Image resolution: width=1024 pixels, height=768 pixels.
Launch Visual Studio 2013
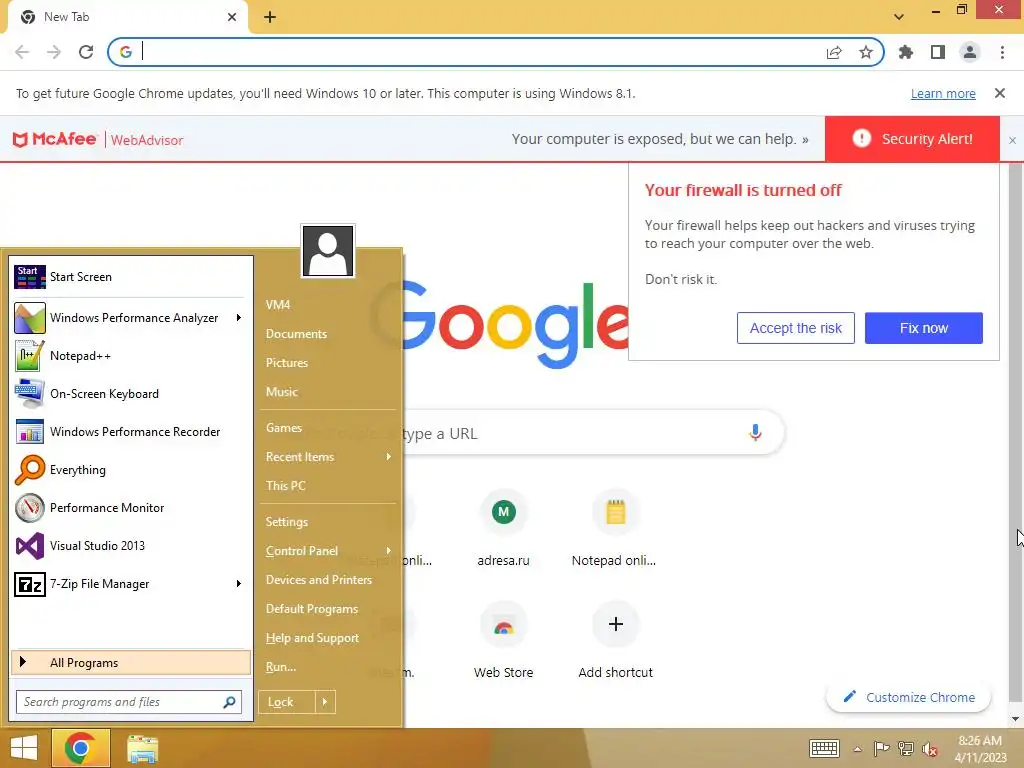coord(131,545)
